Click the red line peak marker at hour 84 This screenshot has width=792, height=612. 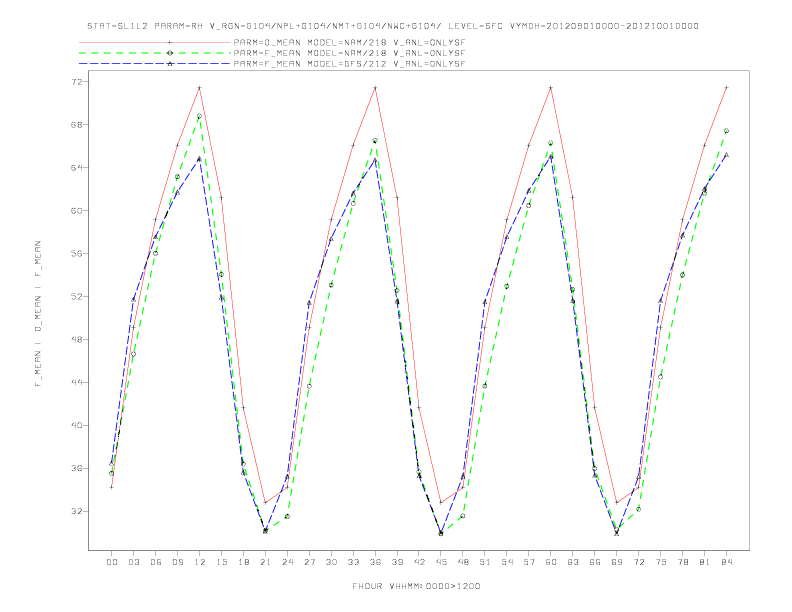click(x=726, y=87)
